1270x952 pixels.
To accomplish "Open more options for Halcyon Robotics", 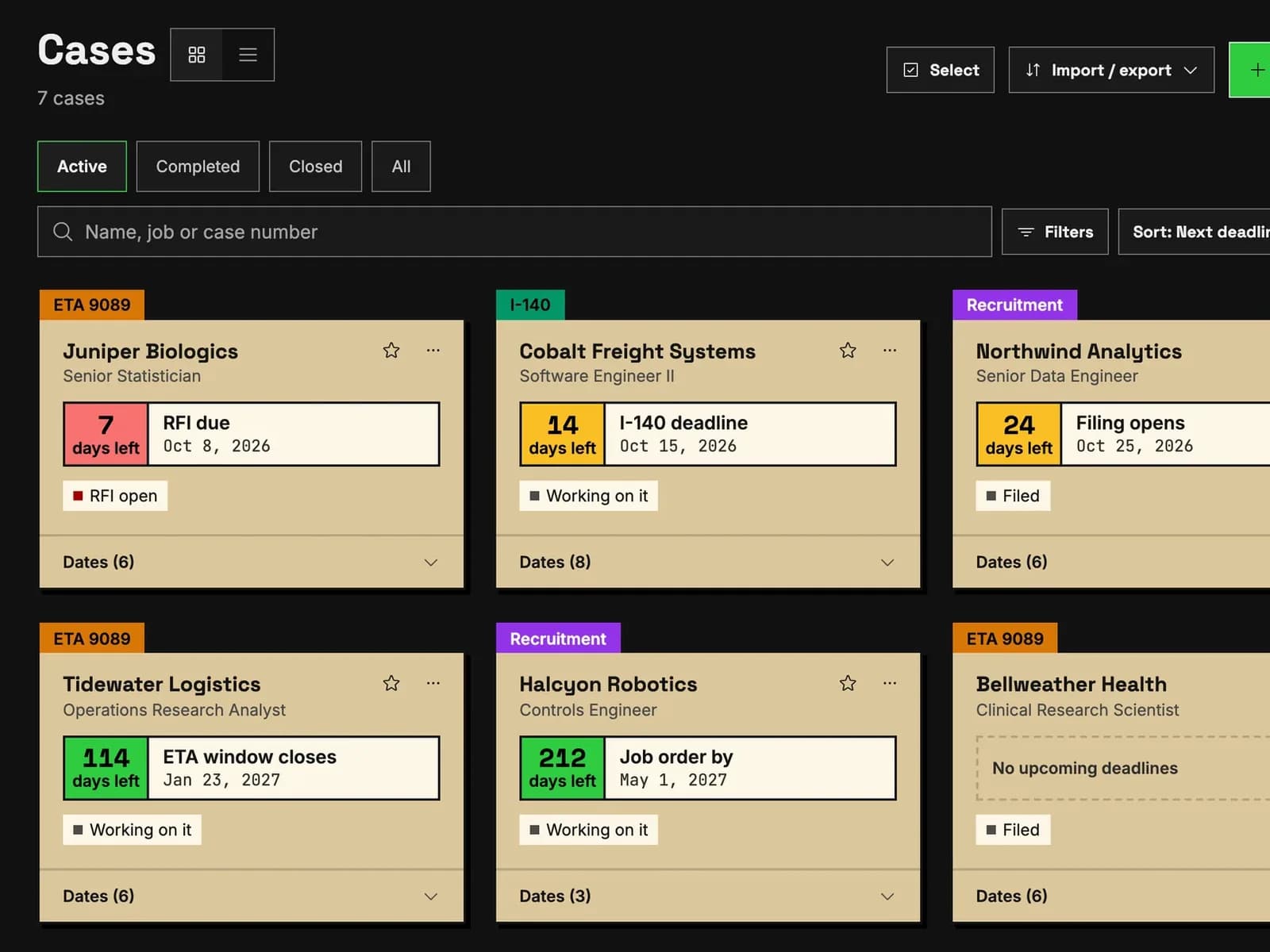I will coord(890,683).
